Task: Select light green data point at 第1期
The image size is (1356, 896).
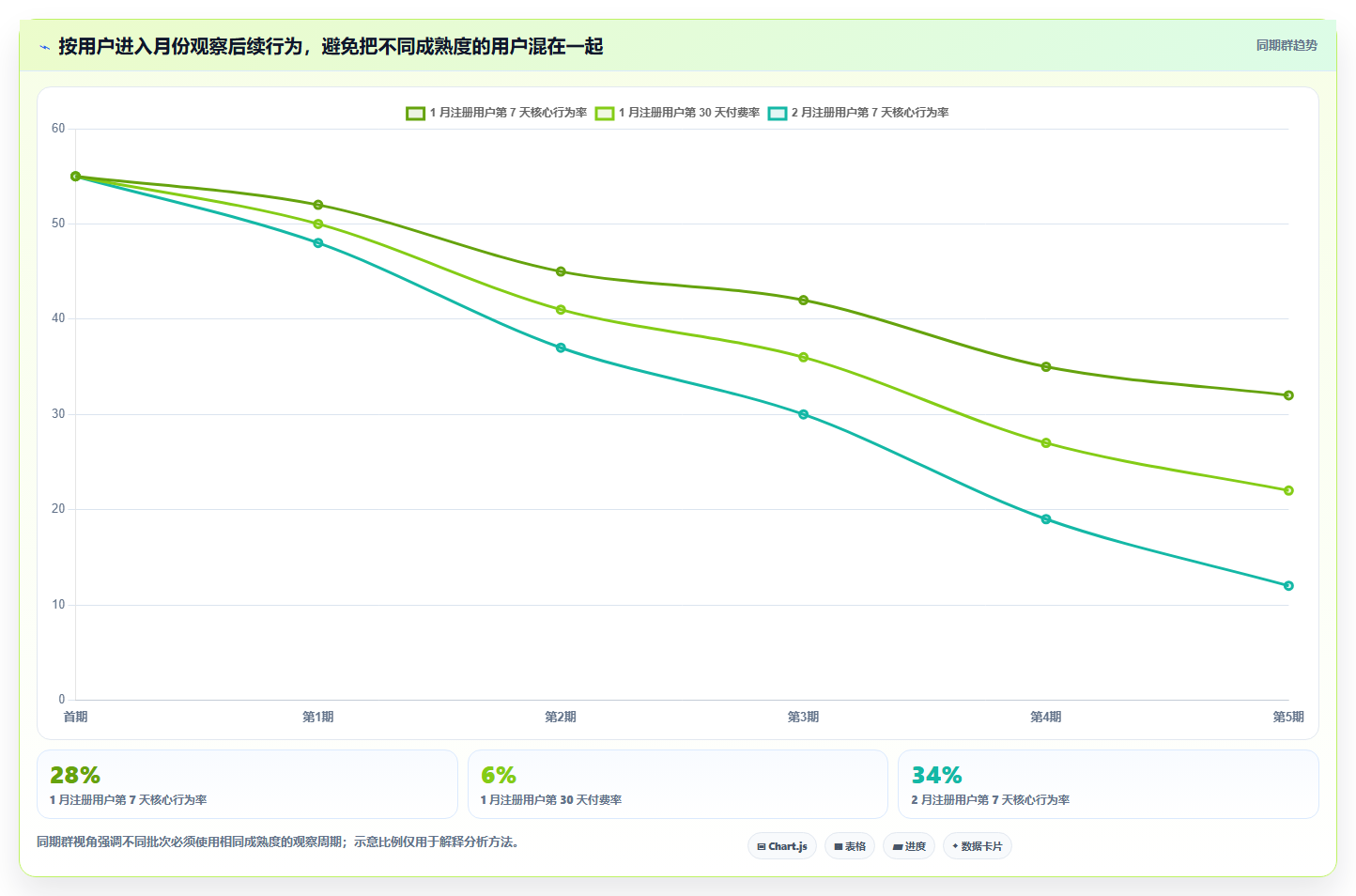Action: click(x=318, y=224)
